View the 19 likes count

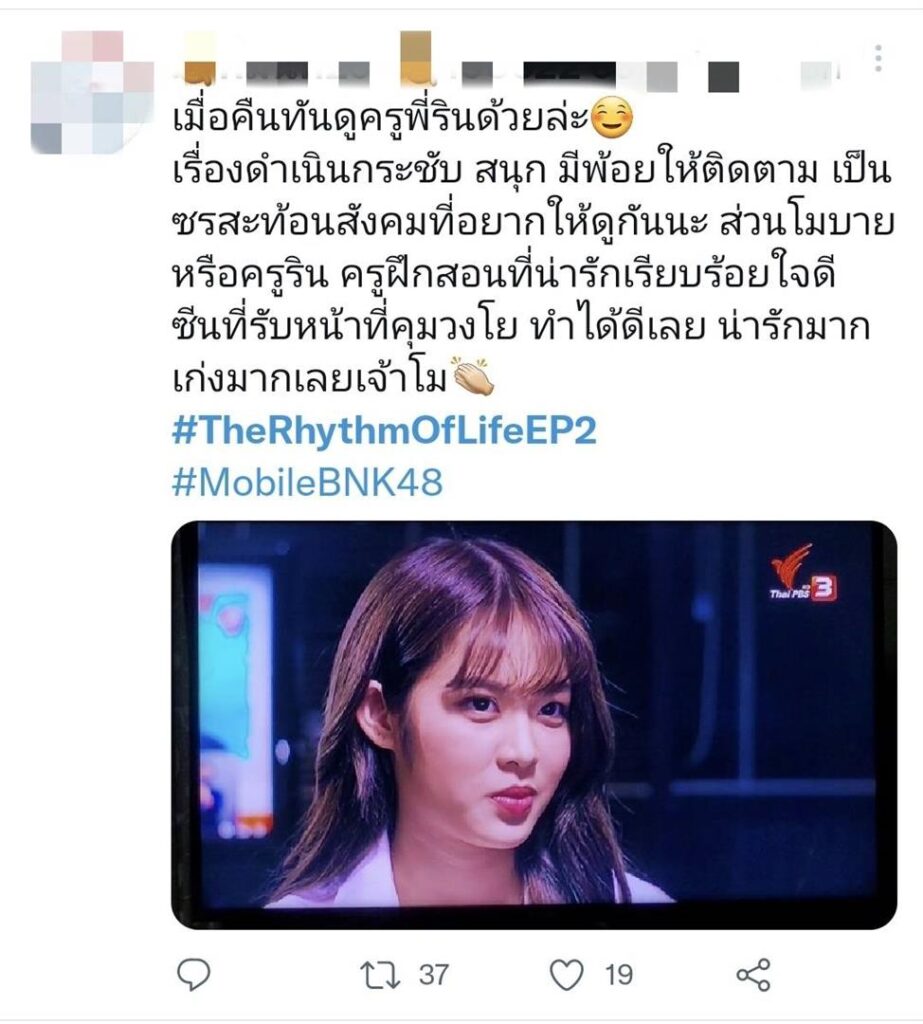619,975
